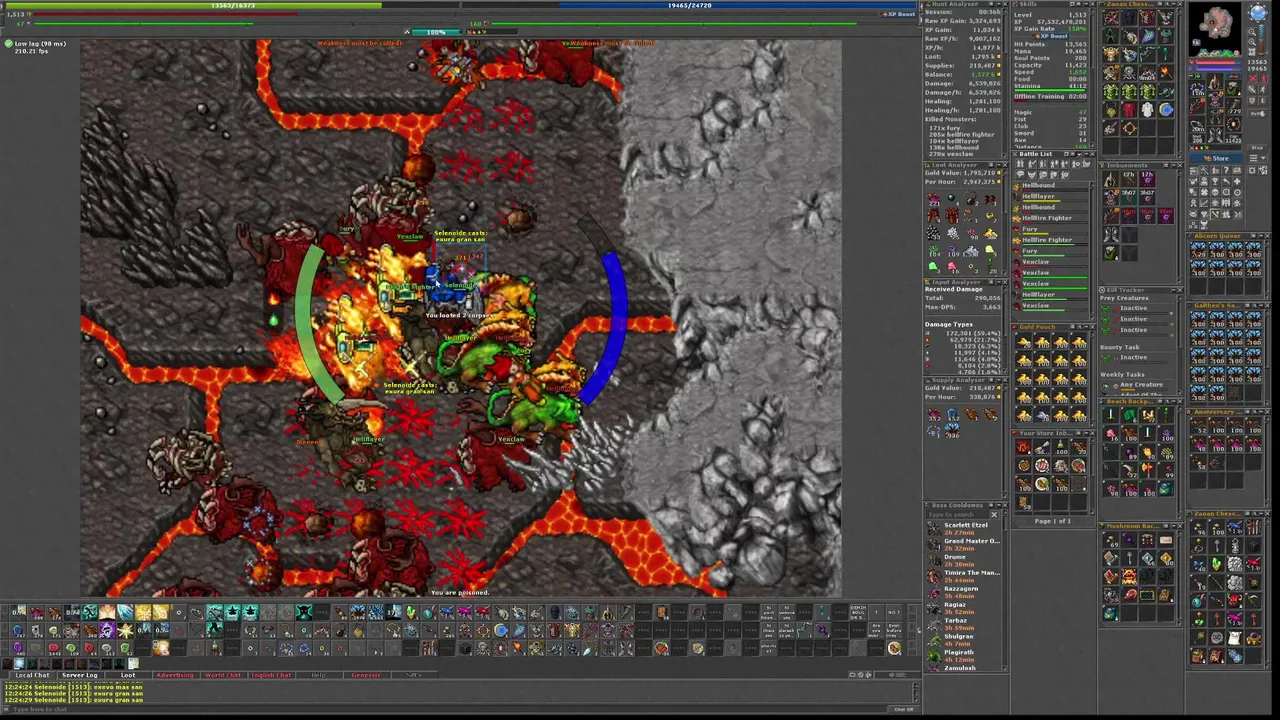Switch to Server Log tab
The width and height of the screenshot is (1280, 720).
pyautogui.click(x=80, y=675)
